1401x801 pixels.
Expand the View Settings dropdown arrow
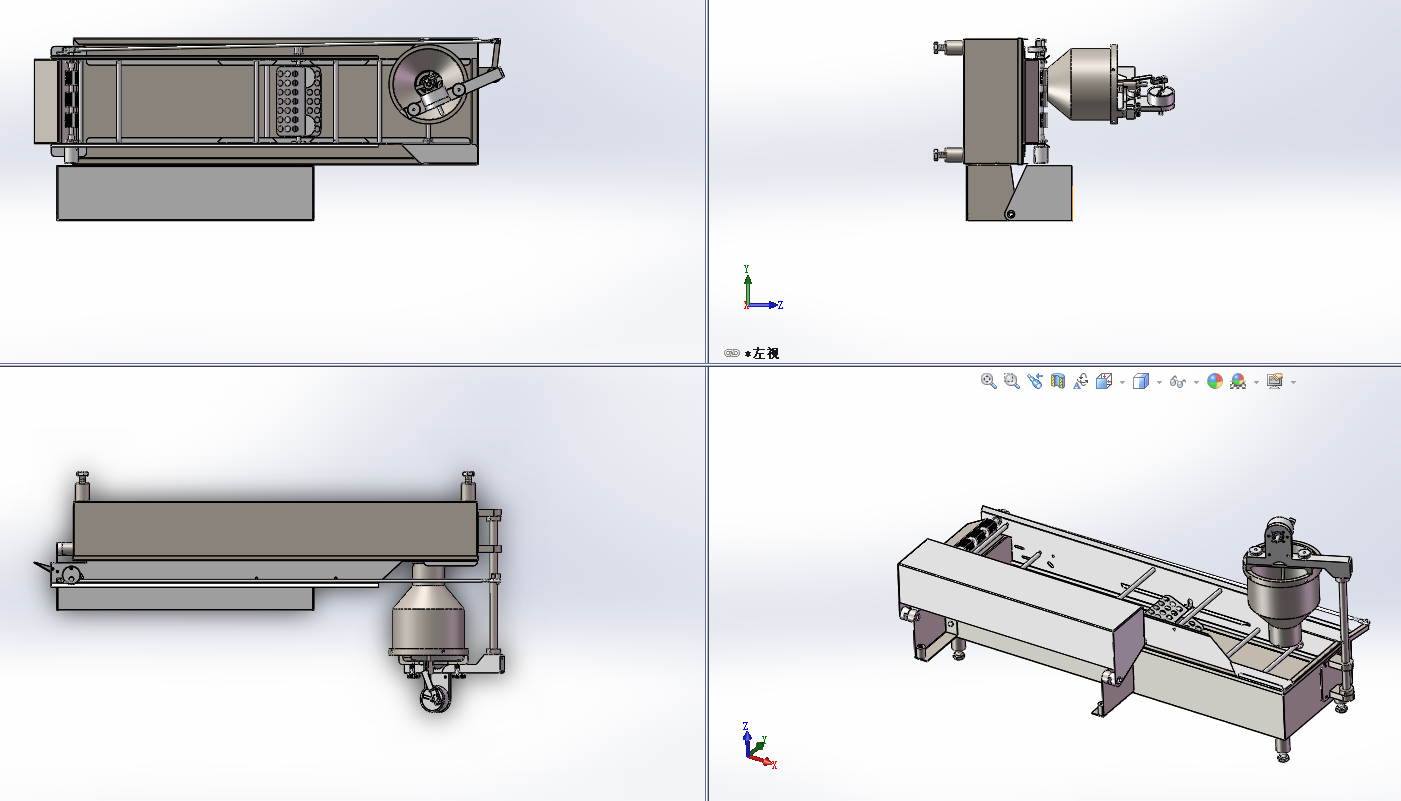1293,382
